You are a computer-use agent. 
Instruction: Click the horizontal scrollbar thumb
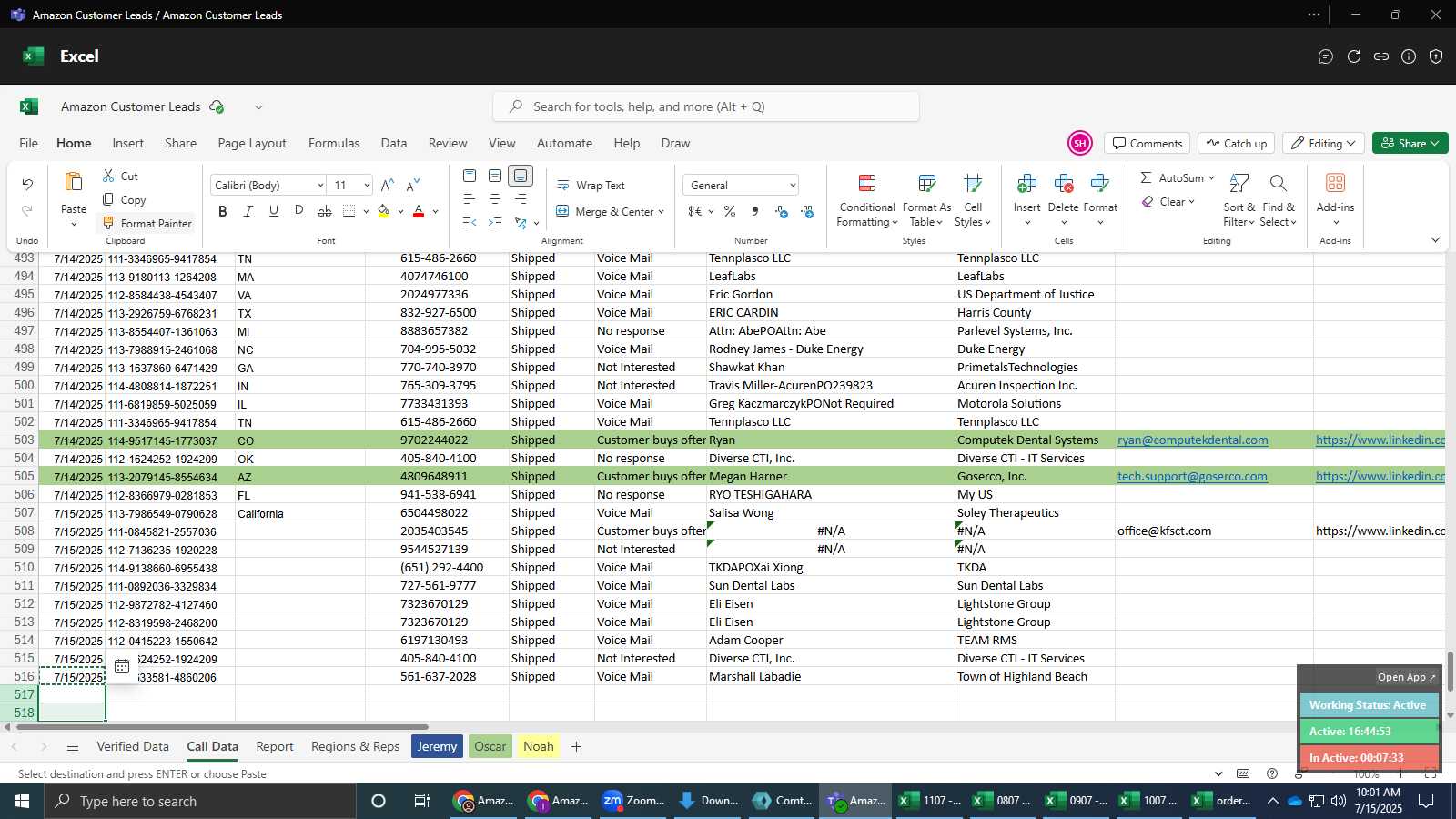coord(222,727)
